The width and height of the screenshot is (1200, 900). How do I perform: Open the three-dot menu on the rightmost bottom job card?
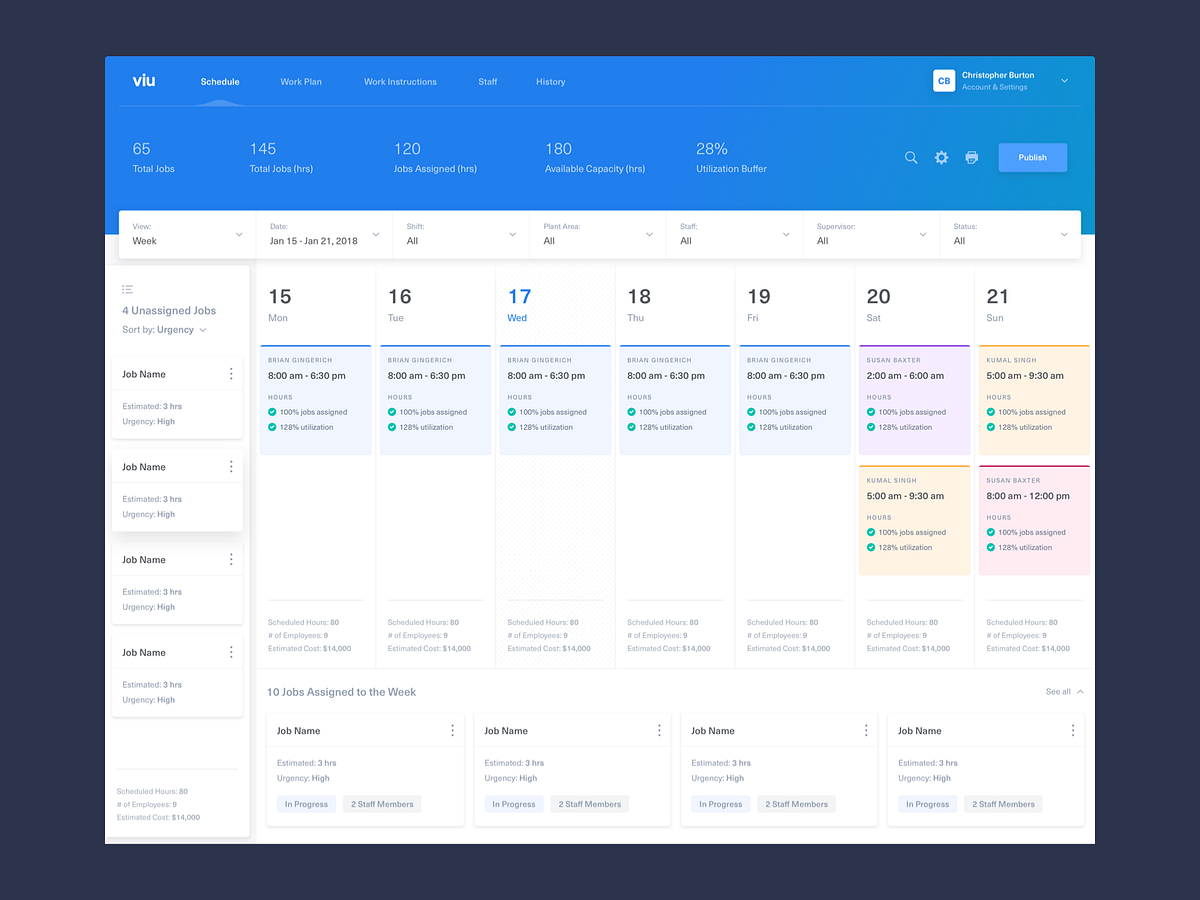click(x=1073, y=730)
